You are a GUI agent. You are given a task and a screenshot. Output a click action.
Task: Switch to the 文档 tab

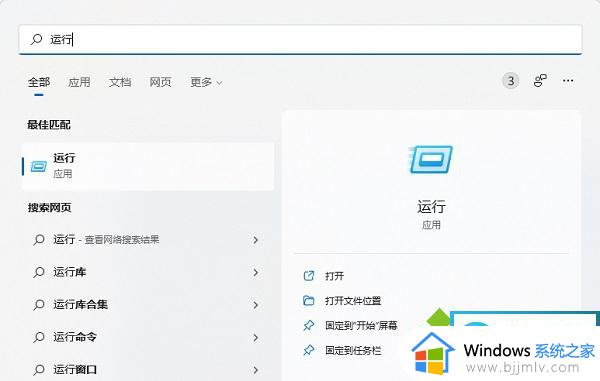coord(120,82)
